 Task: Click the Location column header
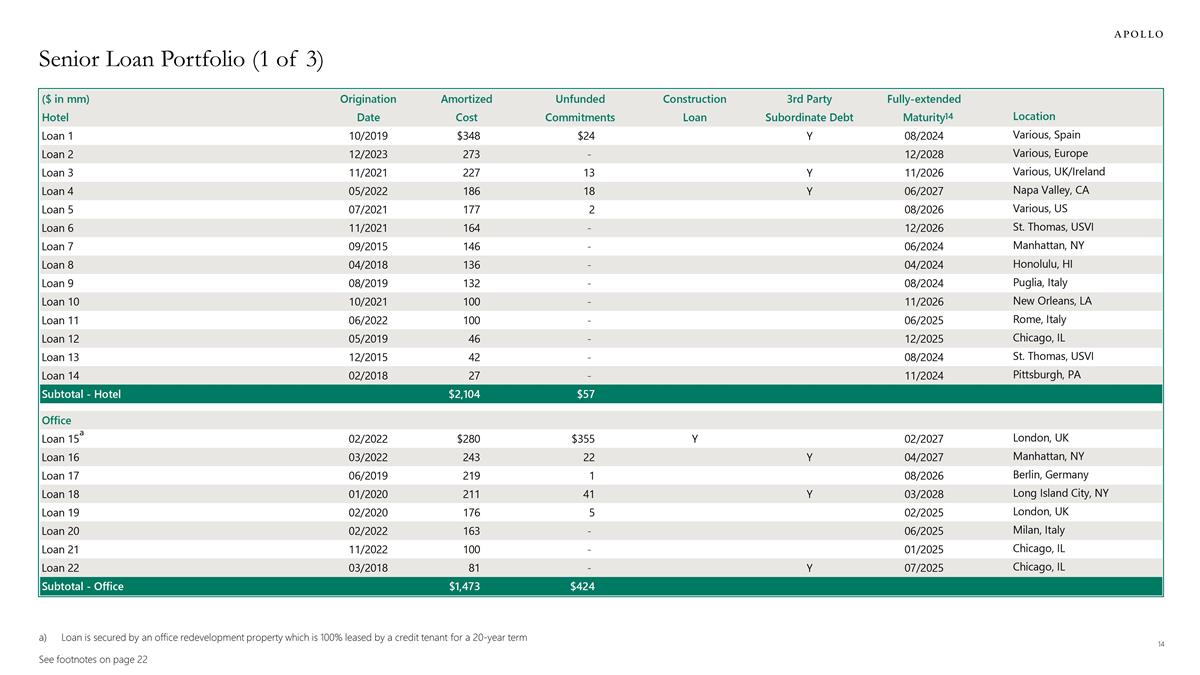point(1033,117)
